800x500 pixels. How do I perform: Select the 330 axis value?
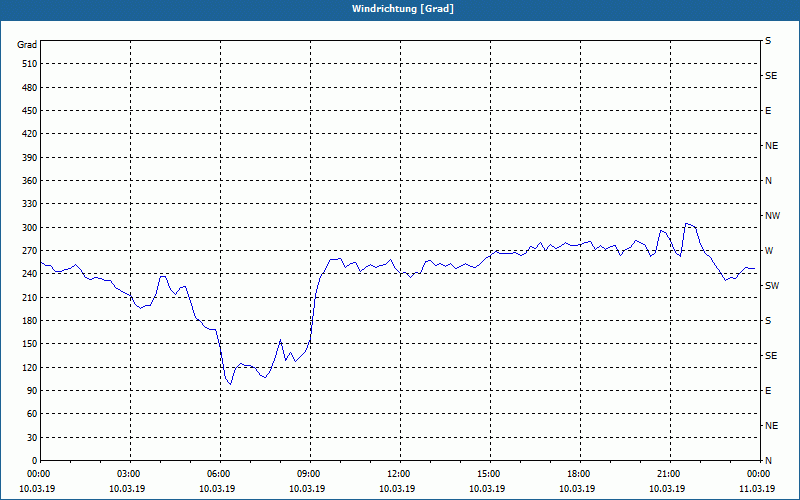pos(29,204)
